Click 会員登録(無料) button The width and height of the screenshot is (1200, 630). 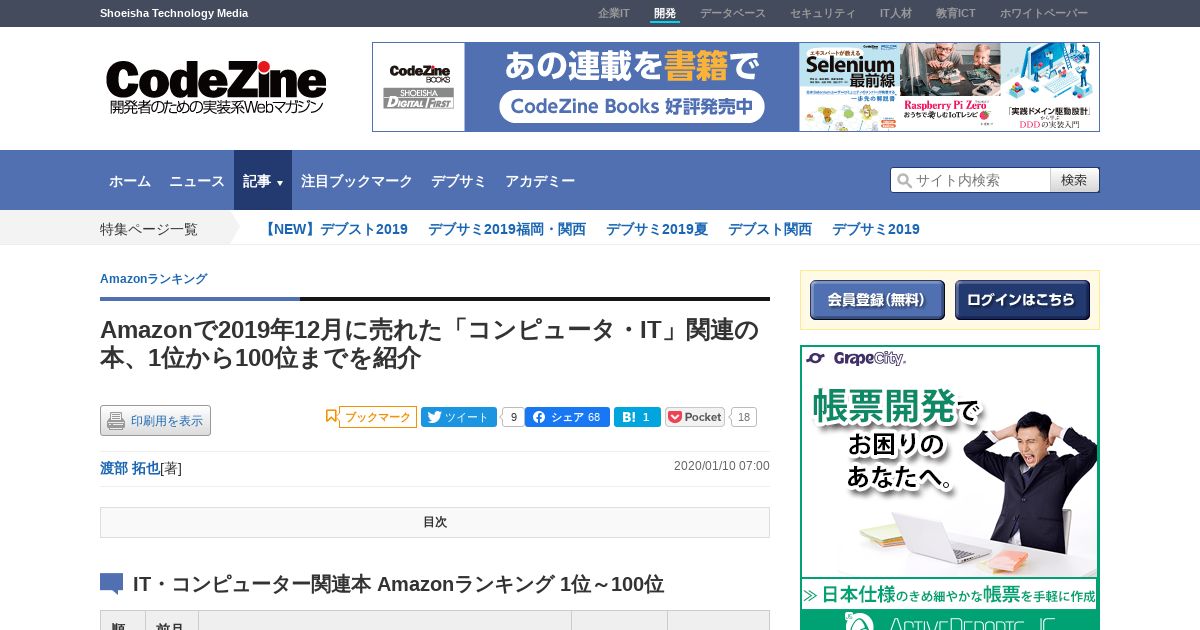tap(877, 300)
